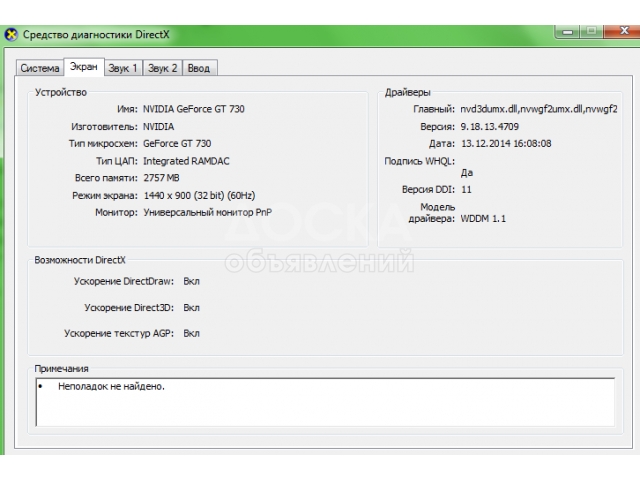Open the Звук 1 tab
Screen dimensions: 640x480
click(x=123, y=68)
